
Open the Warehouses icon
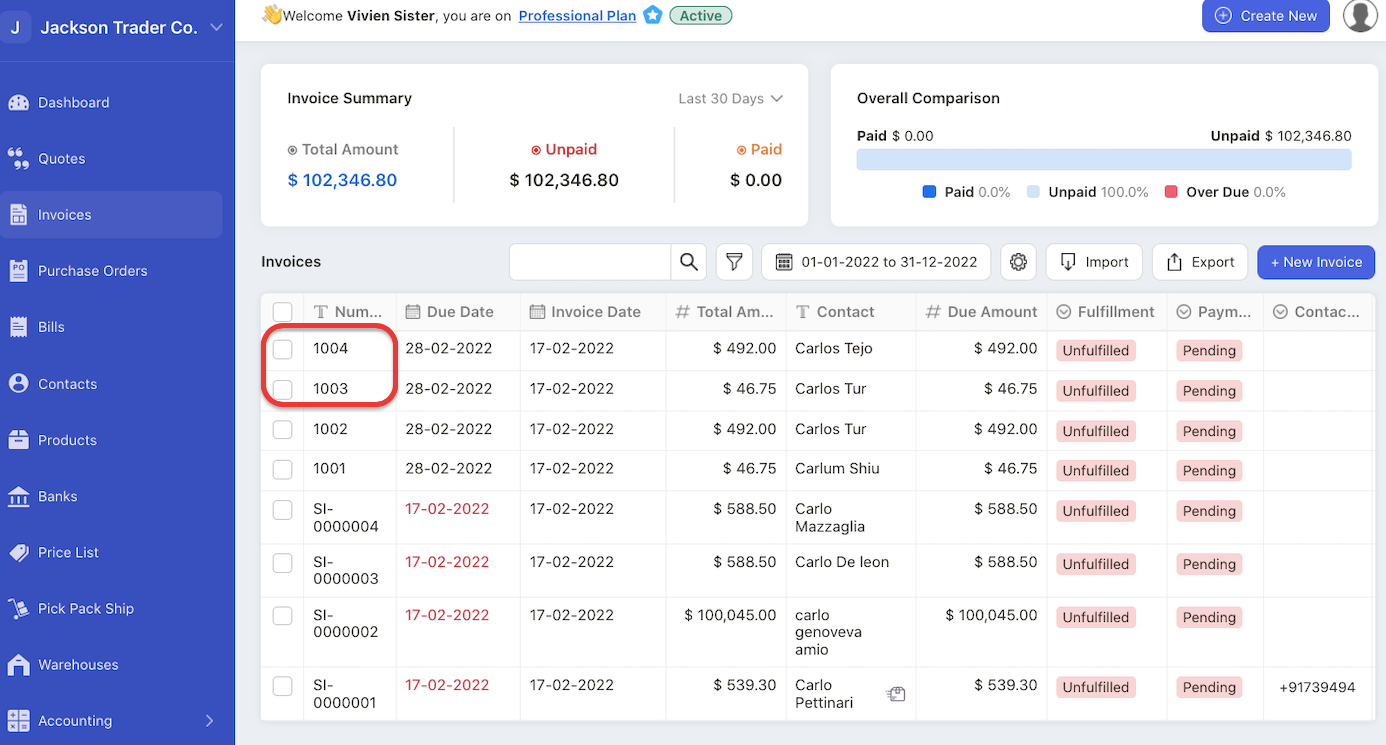18,664
